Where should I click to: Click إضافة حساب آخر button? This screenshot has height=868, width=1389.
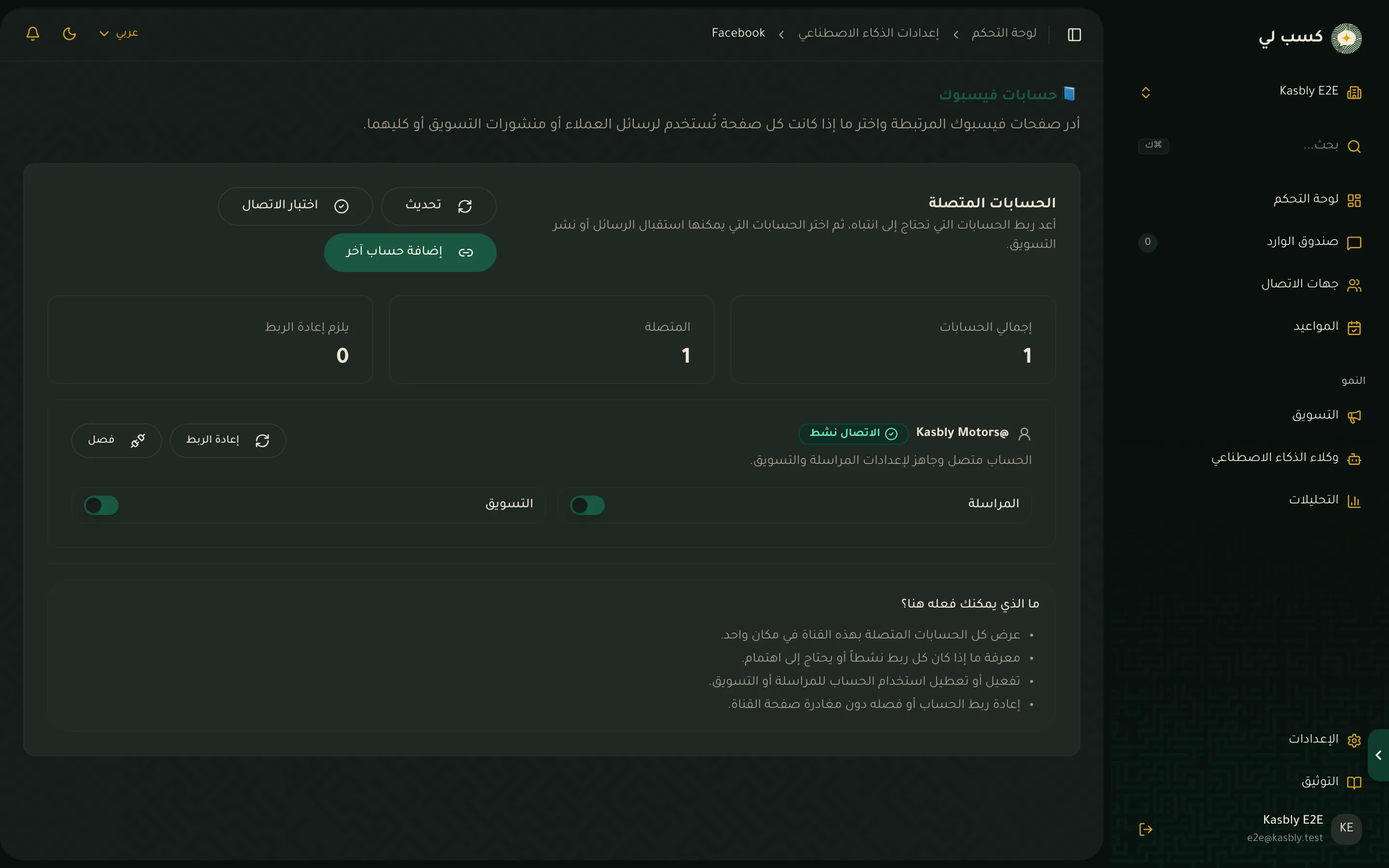(x=410, y=252)
